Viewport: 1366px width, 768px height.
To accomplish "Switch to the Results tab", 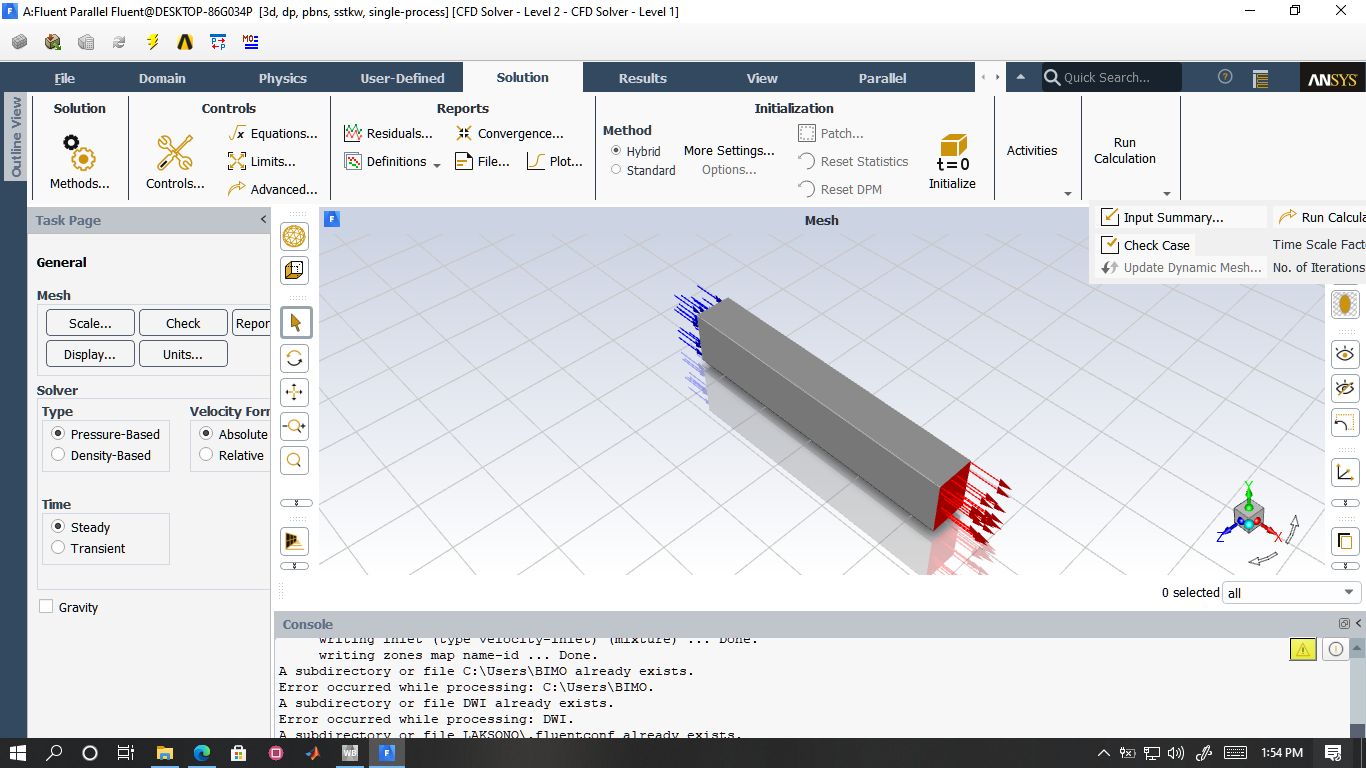I will [x=642, y=78].
